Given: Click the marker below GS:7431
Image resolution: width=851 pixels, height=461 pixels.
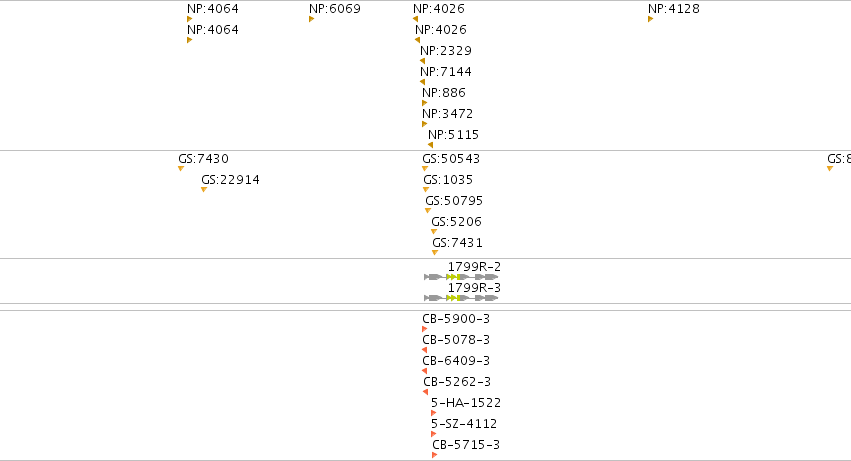Looking at the screenshot, I should [435, 252].
